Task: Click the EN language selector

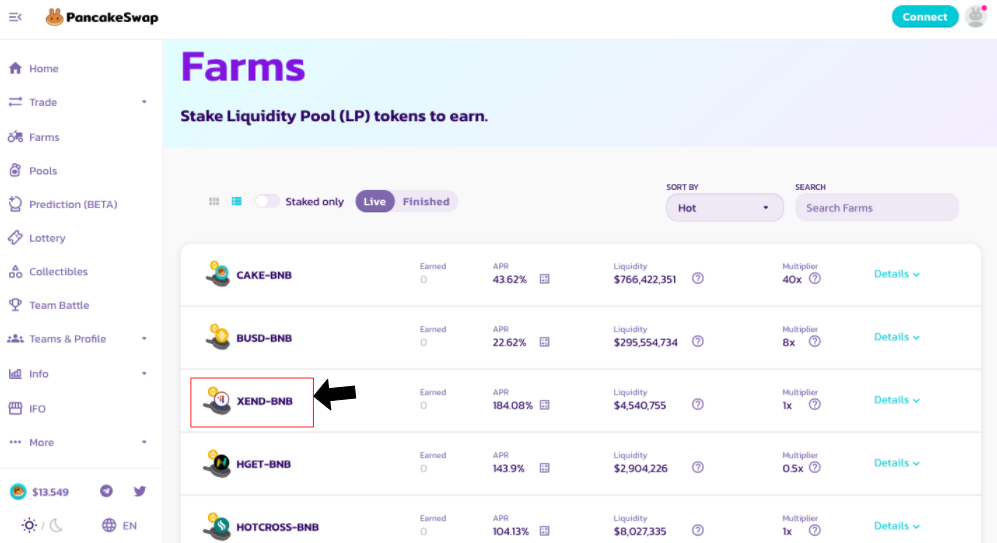Action: click(120, 525)
